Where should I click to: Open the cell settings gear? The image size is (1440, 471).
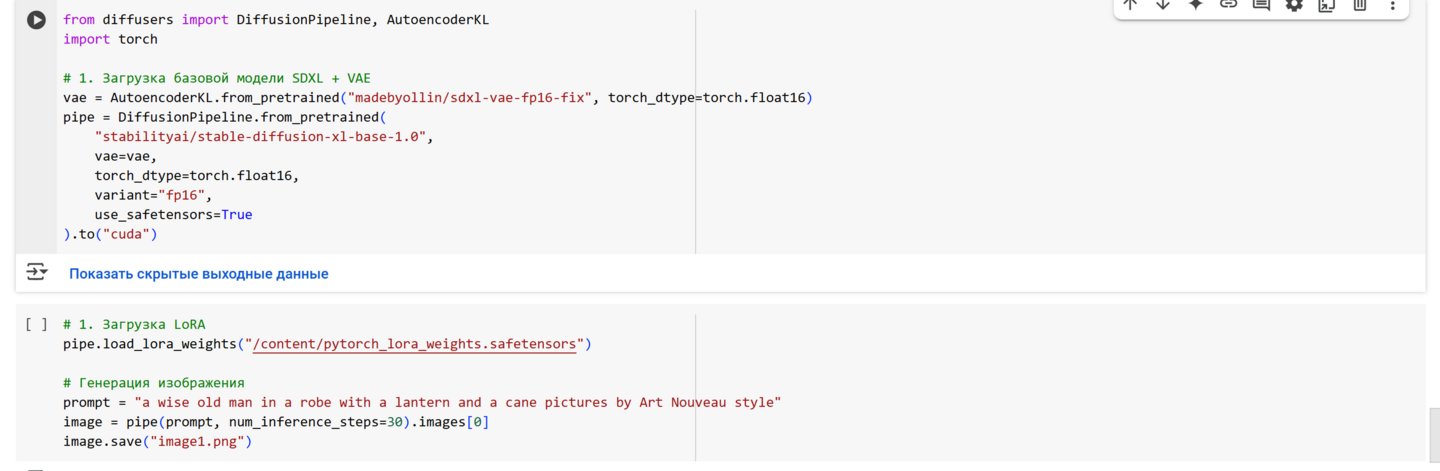[1294, 5]
